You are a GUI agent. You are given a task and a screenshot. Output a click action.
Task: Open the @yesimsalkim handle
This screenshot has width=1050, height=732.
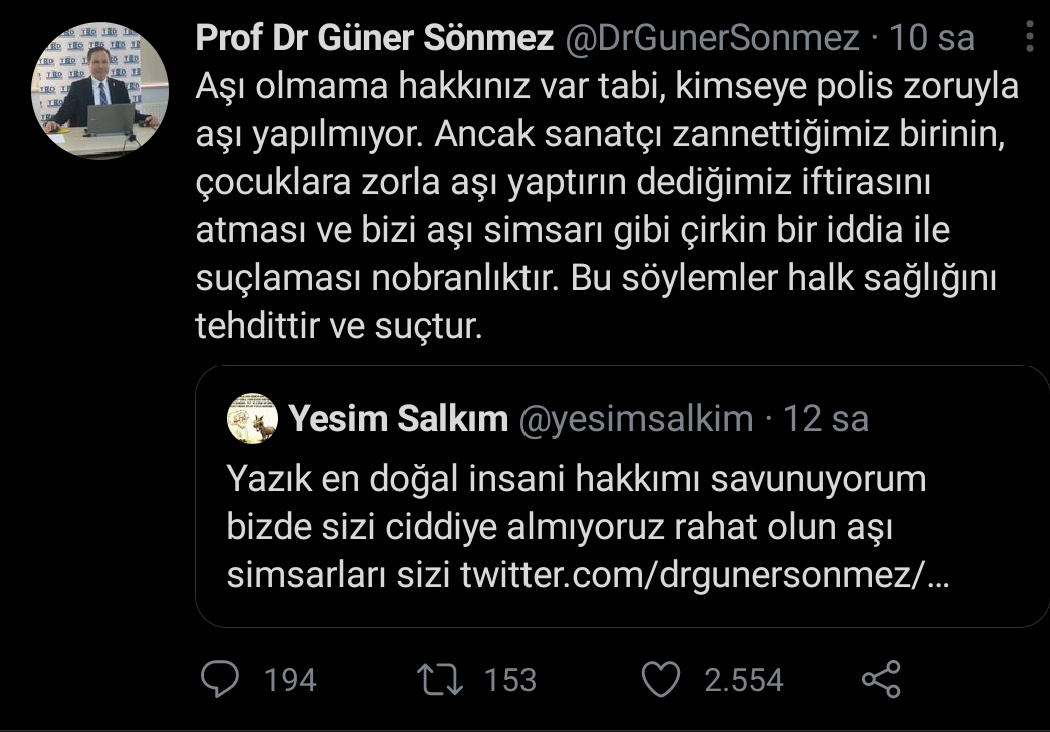pyautogui.click(x=634, y=419)
